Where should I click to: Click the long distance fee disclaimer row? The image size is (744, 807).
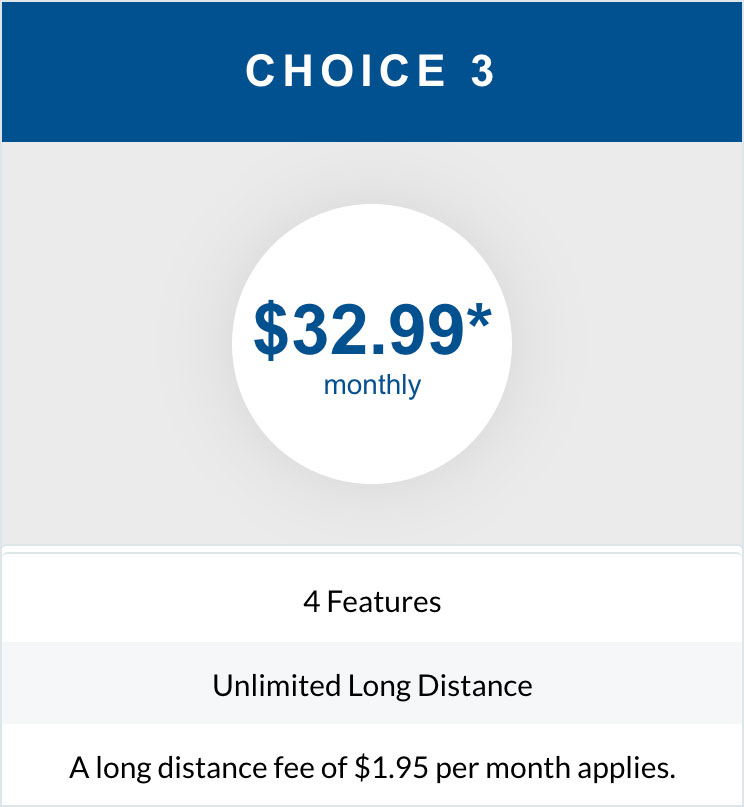tap(372, 766)
